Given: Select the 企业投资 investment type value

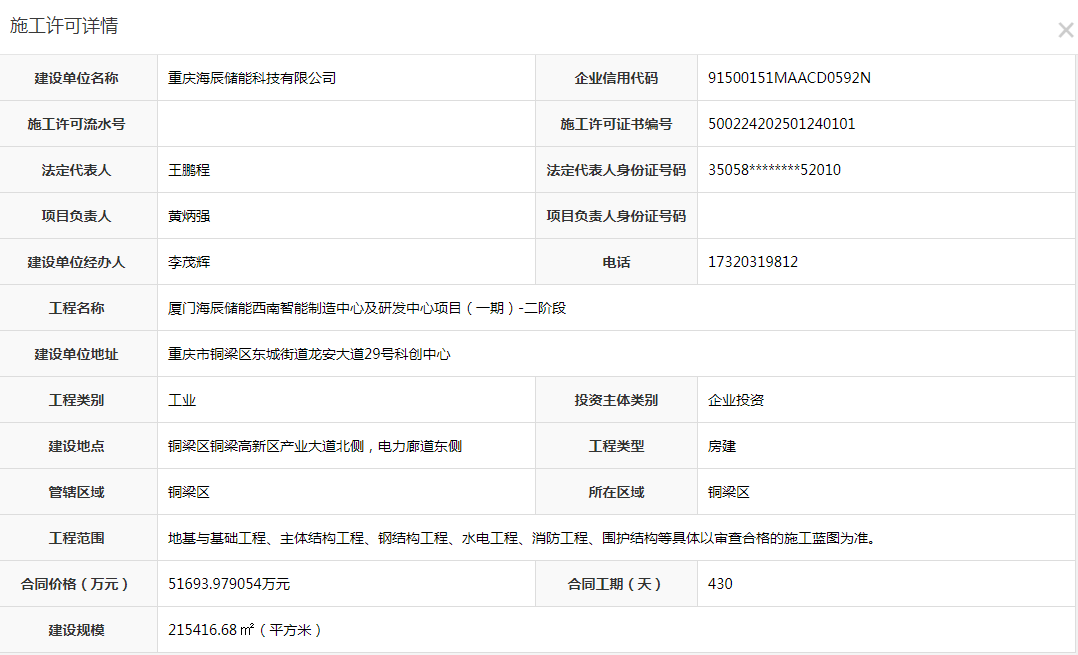Looking at the screenshot, I should tap(736, 400).
